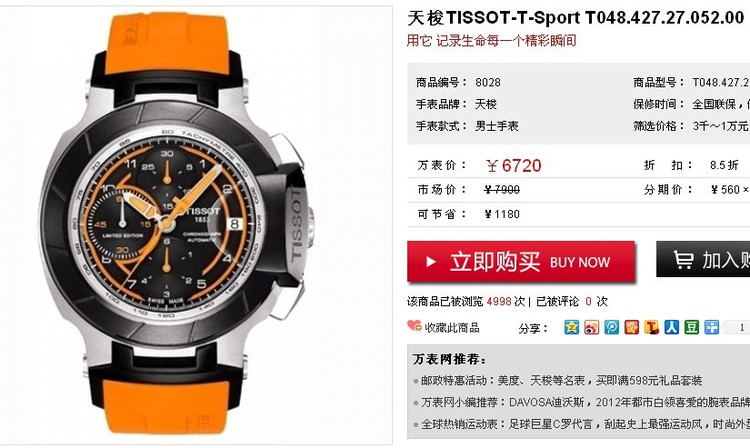Click the black 加入购物车 add-to-cart button
Screen dimensions: 750x448
pos(703,259)
